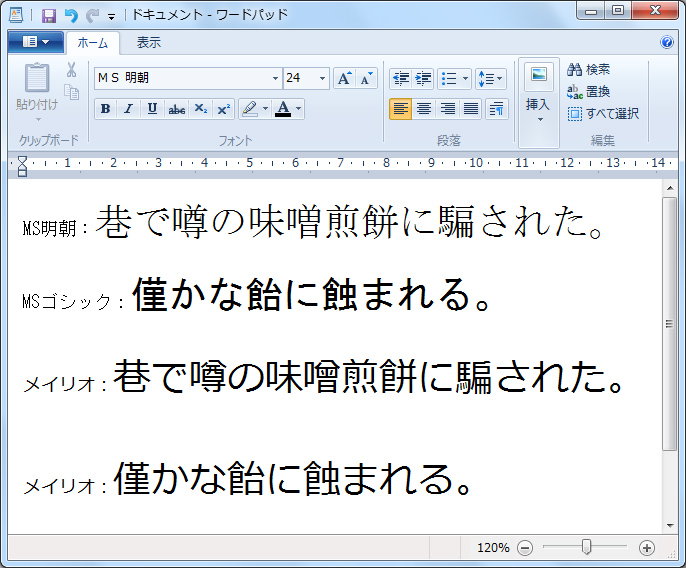The image size is (686, 568).
Task: Click the WordPad icon in title bar
Action: 16,16
